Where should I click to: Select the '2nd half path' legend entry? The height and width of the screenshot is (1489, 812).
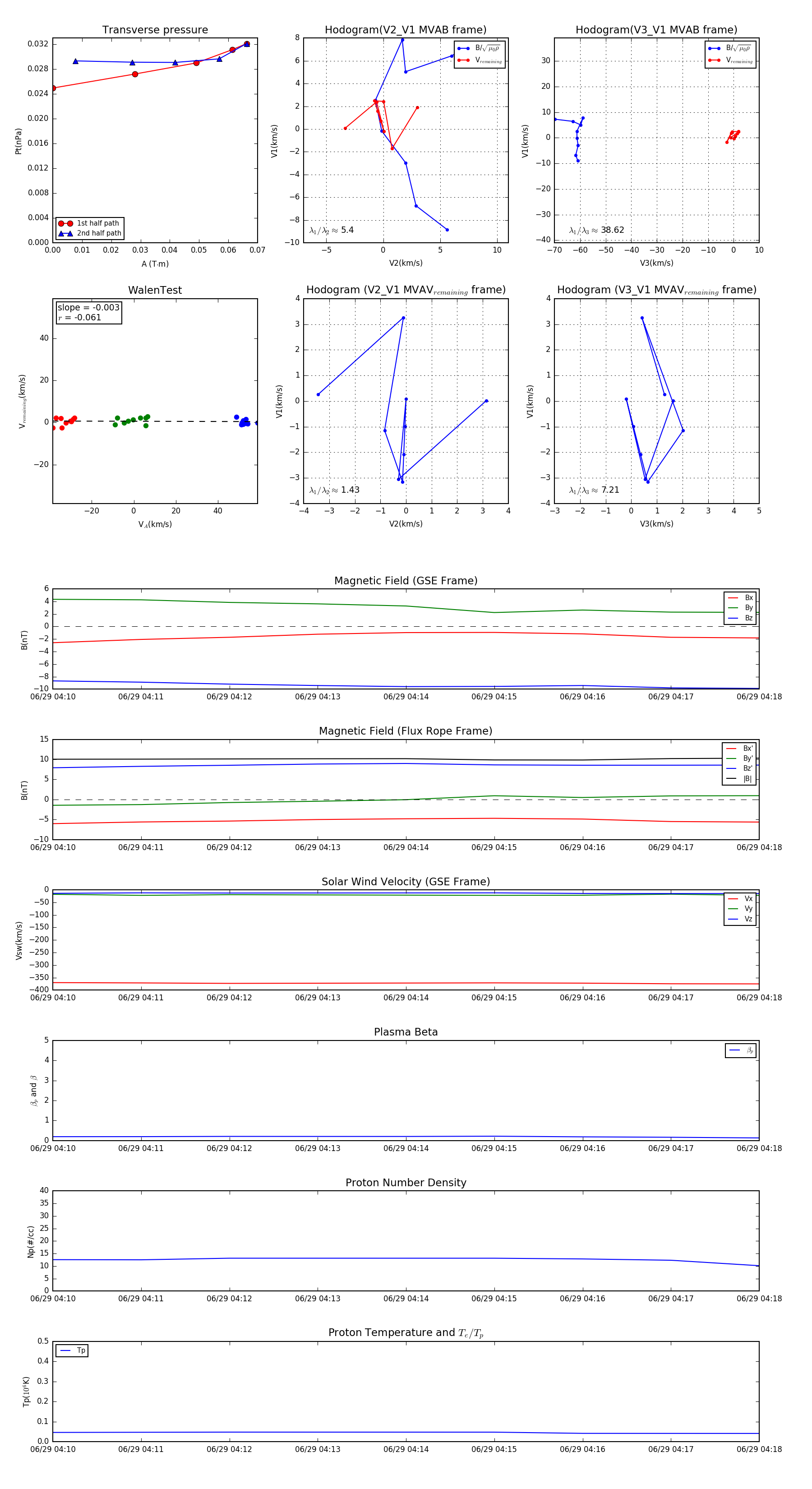90,234
